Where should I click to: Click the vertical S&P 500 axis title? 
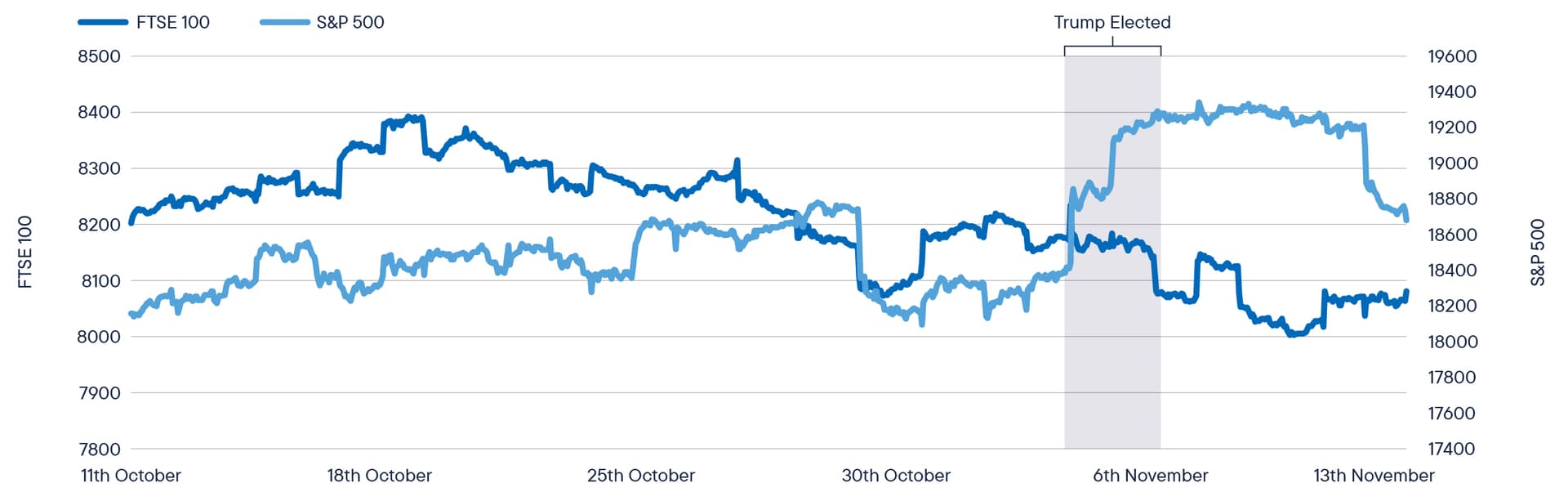click(1538, 252)
